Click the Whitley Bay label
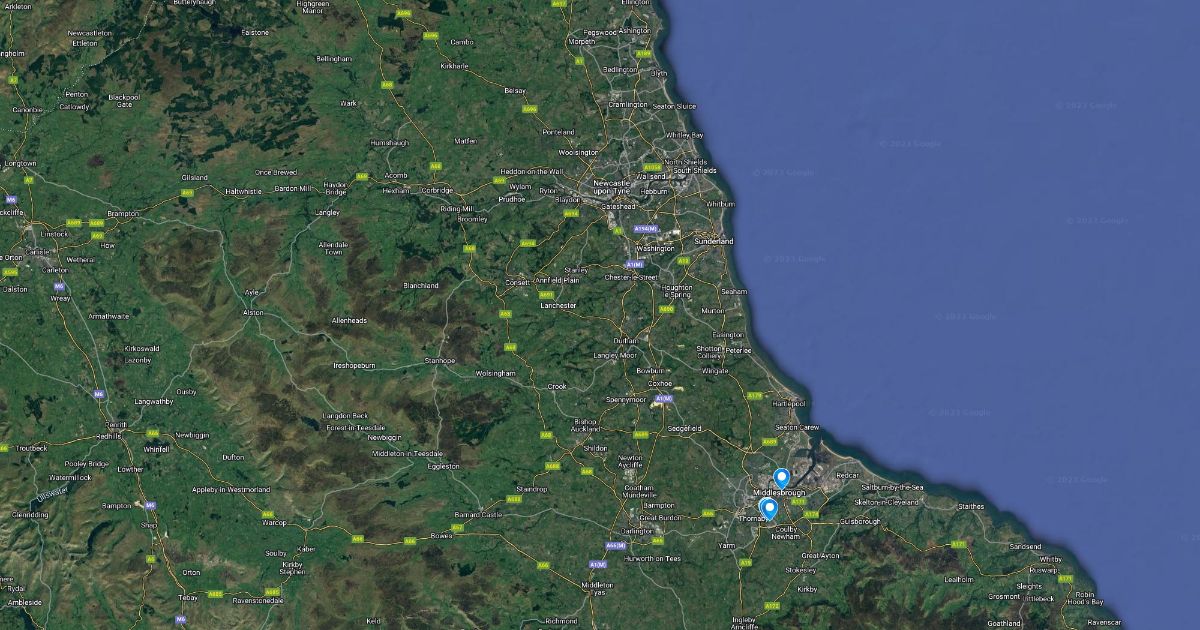The image size is (1200, 630). point(685,134)
